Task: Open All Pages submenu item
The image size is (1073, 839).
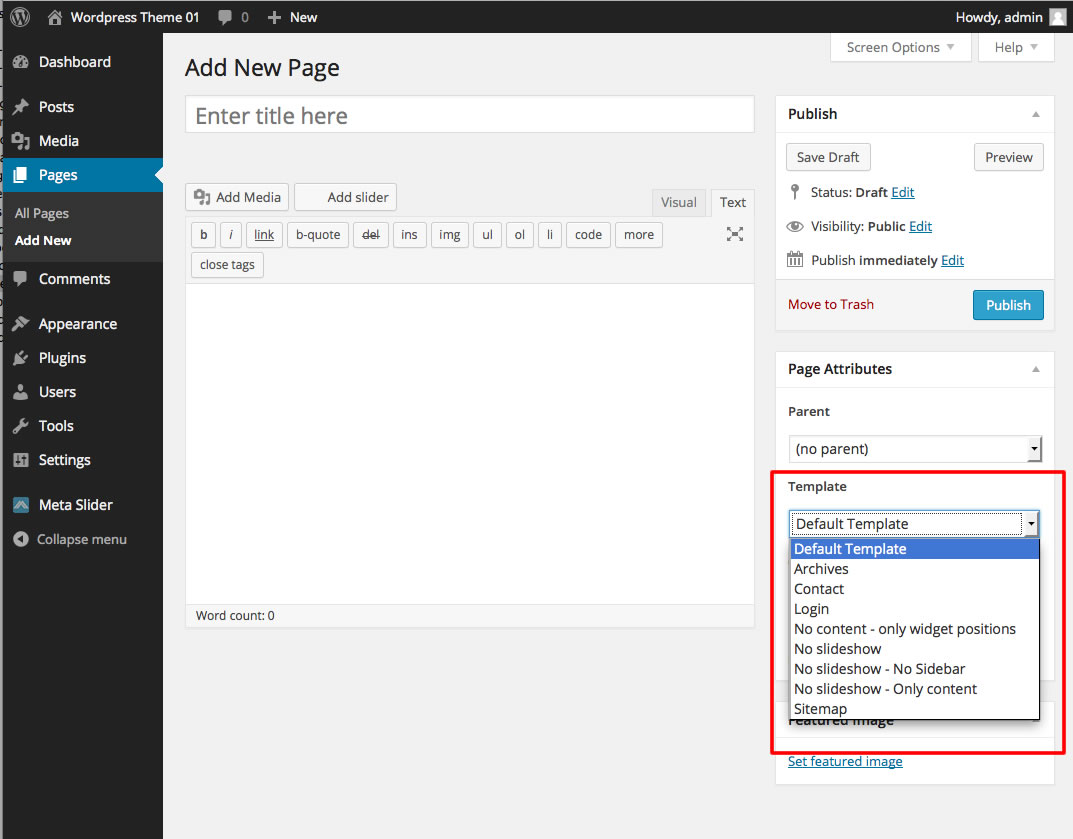Action: [x=42, y=213]
